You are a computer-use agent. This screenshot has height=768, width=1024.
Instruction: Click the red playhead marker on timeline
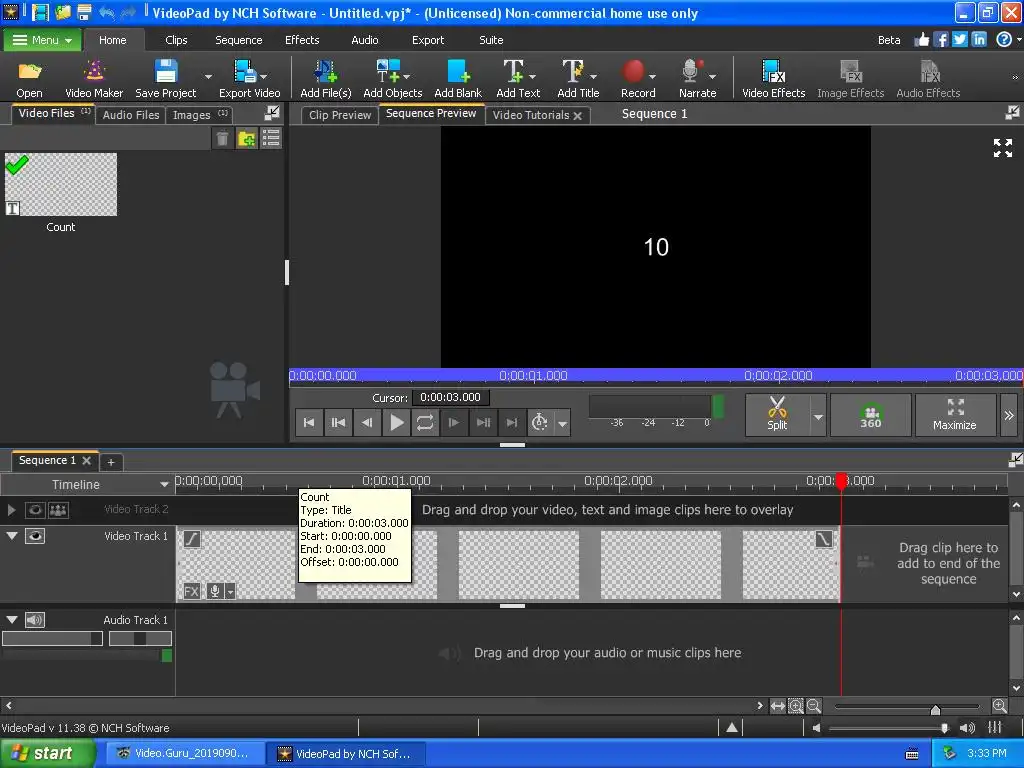click(841, 481)
